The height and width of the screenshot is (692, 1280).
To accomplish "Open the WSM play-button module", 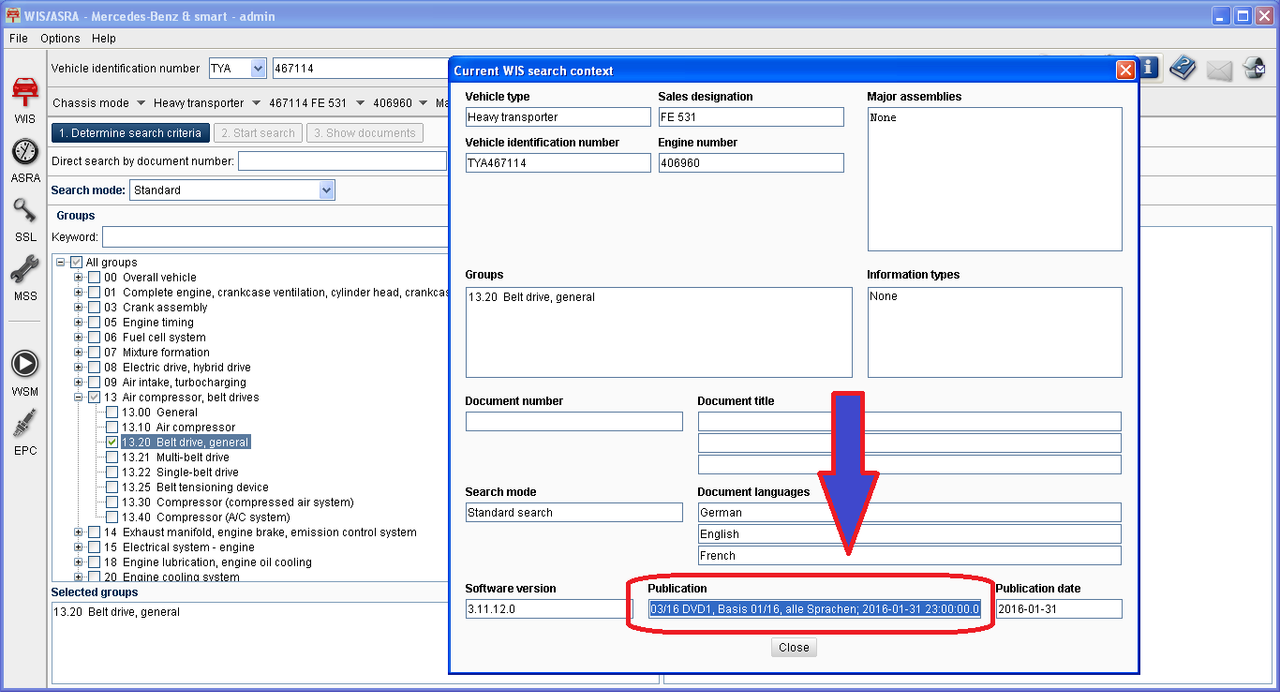I will pyautogui.click(x=25, y=373).
